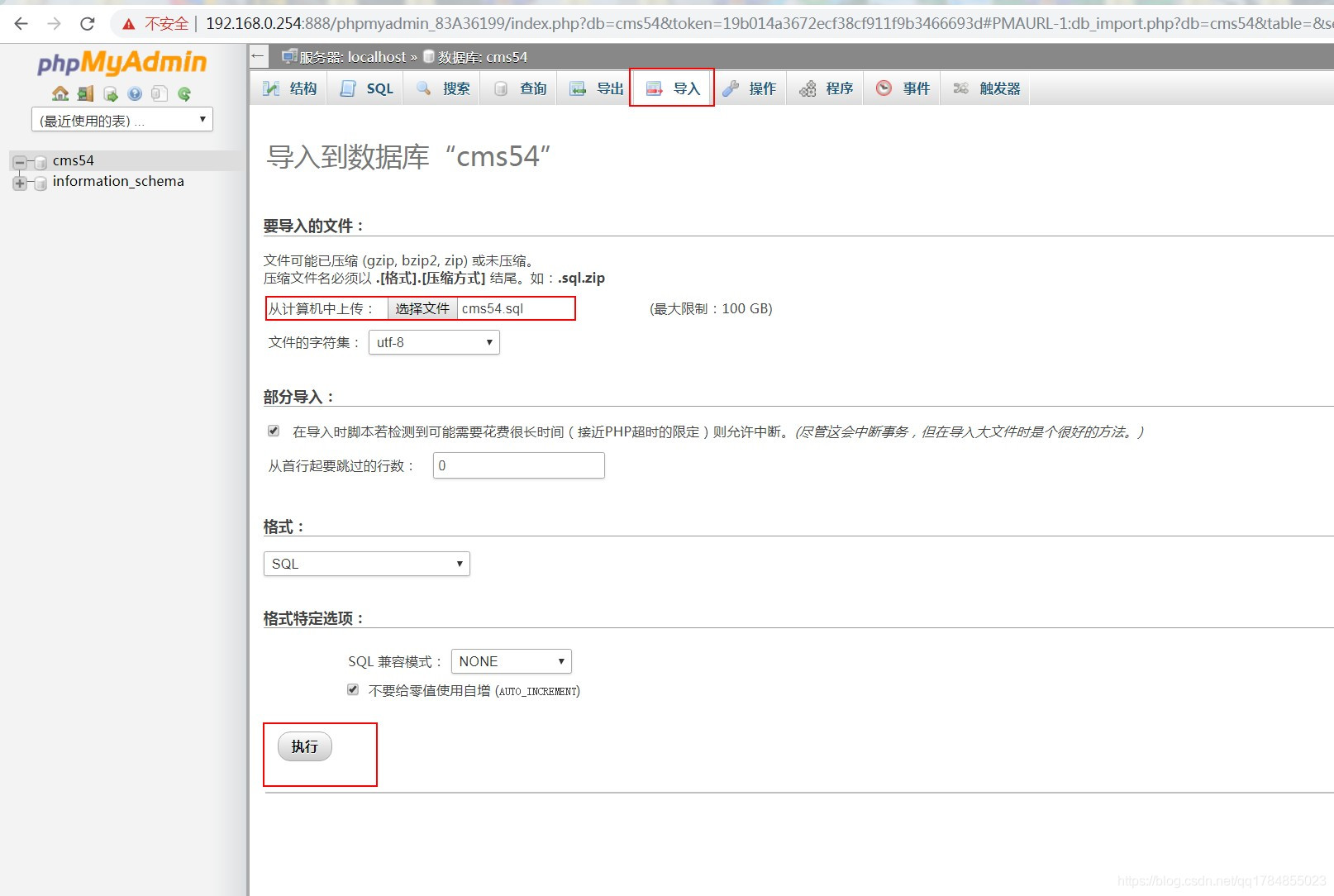Toggle the allow-interrupt partial import checkbox
Viewport: 1334px width, 896px height.
tap(274, 431)
